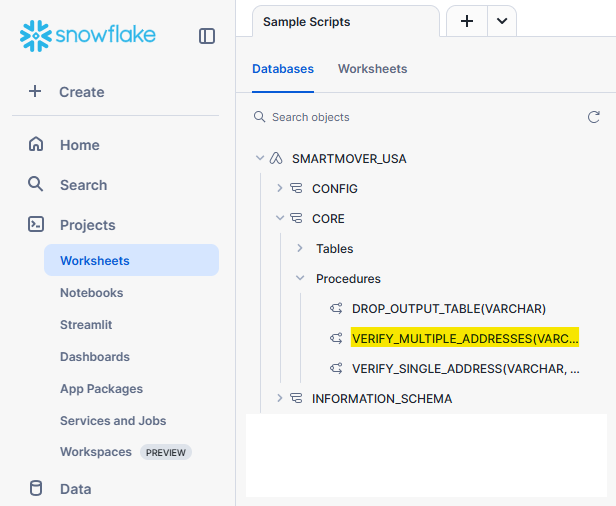
Task: Select the Tables folder label
Action: click(x=335, y=249)
